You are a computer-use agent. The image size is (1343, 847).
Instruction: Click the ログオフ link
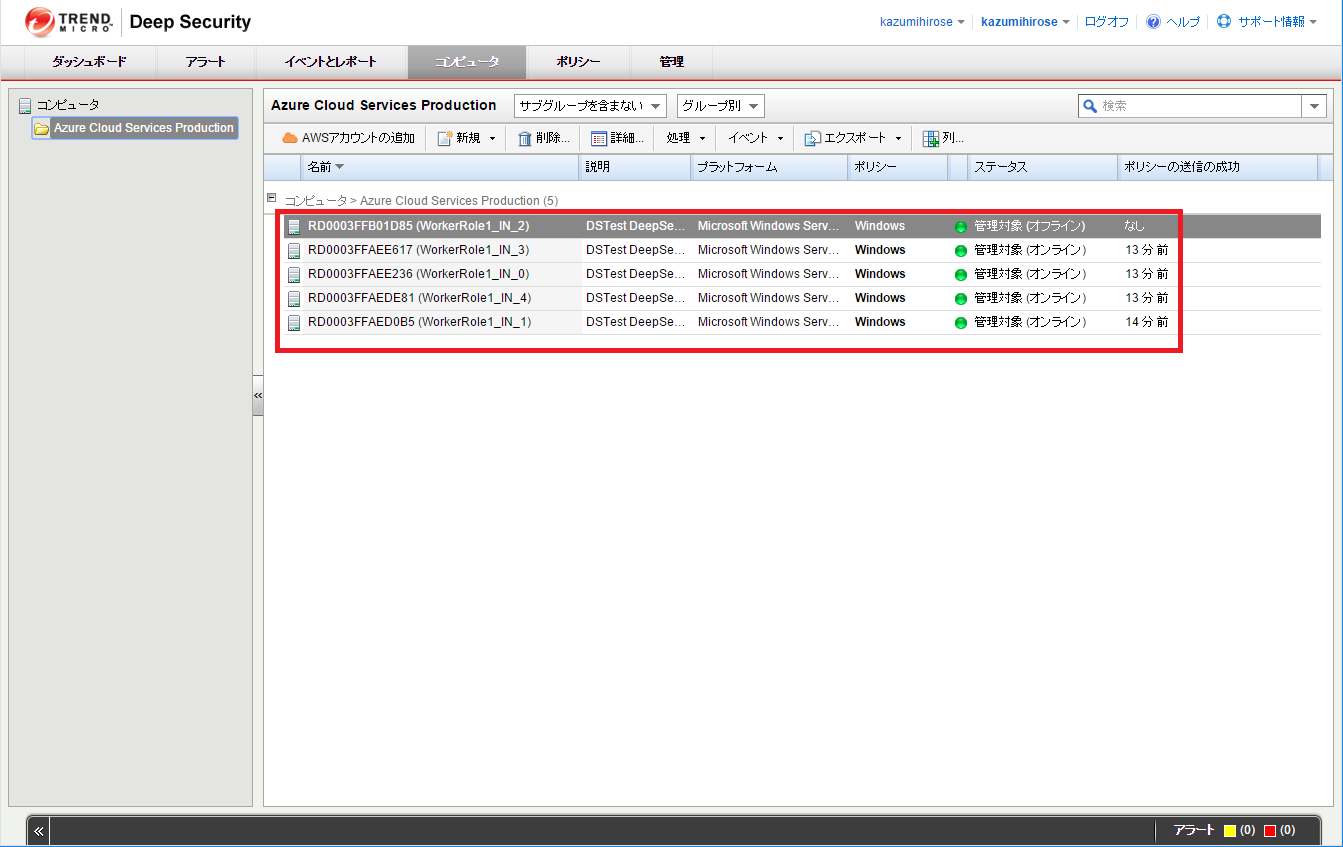tap(1107, 22)
